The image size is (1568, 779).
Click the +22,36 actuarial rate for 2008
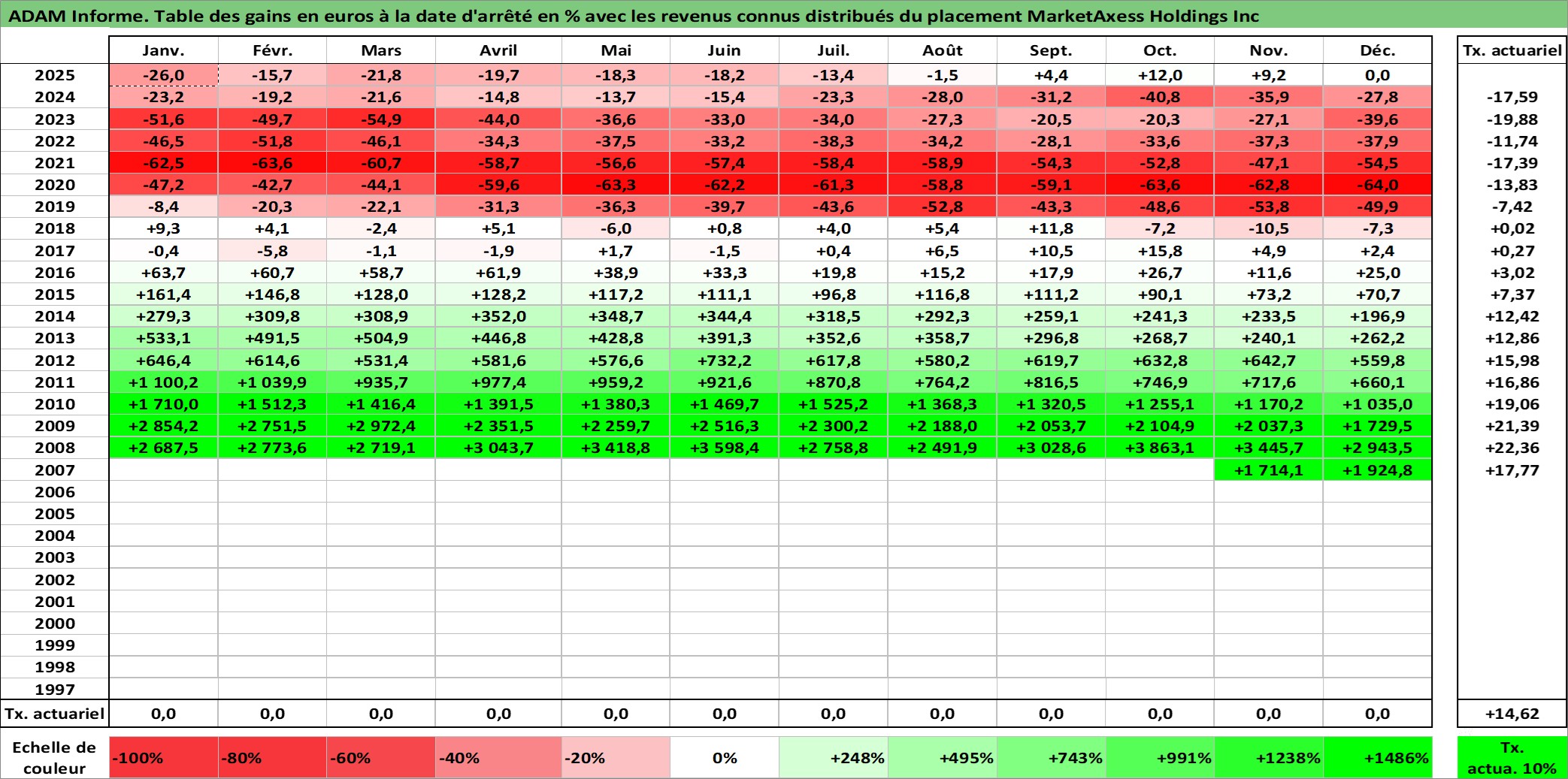1512,448
